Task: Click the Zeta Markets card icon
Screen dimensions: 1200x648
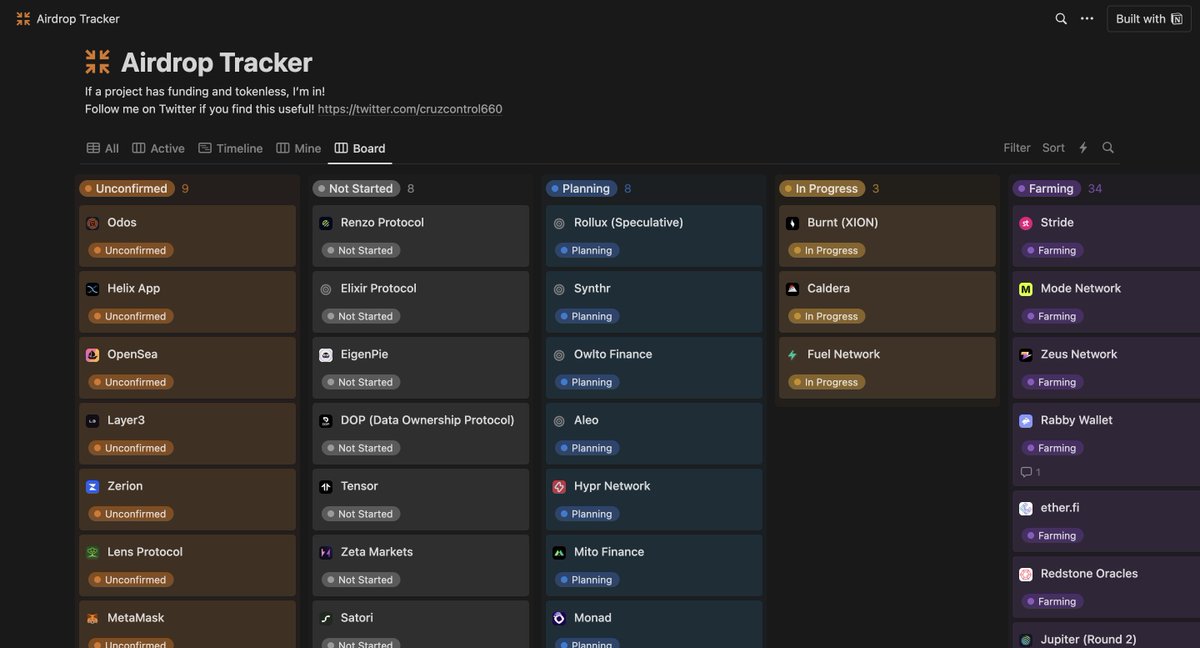Action: 326,552
